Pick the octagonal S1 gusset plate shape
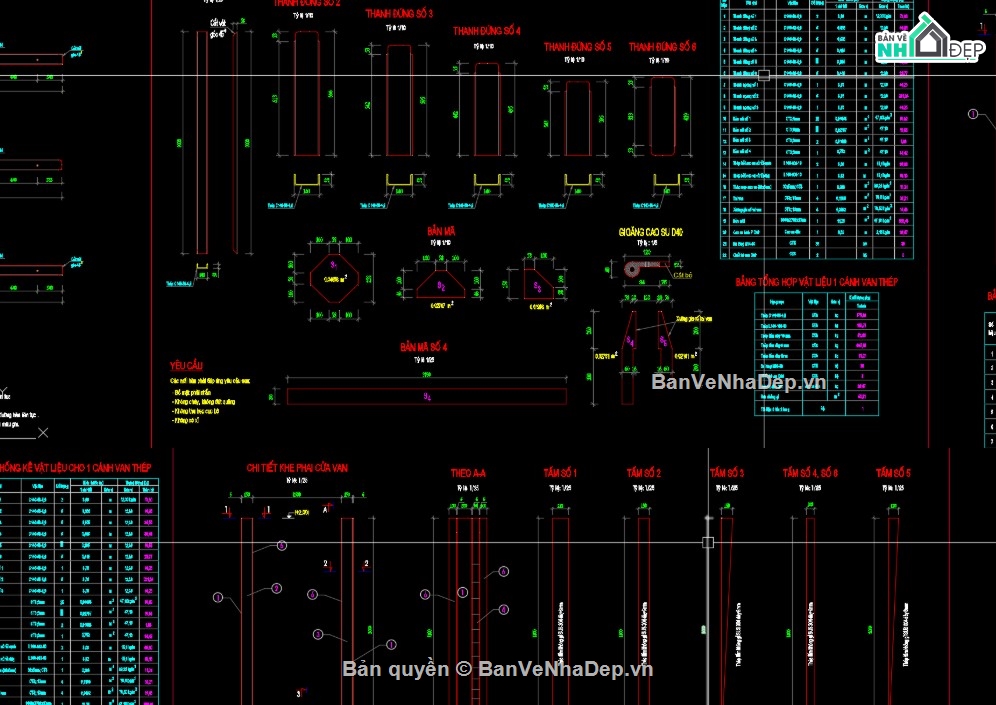Screen dimensions: 996x705 click(x=334, y=278)
